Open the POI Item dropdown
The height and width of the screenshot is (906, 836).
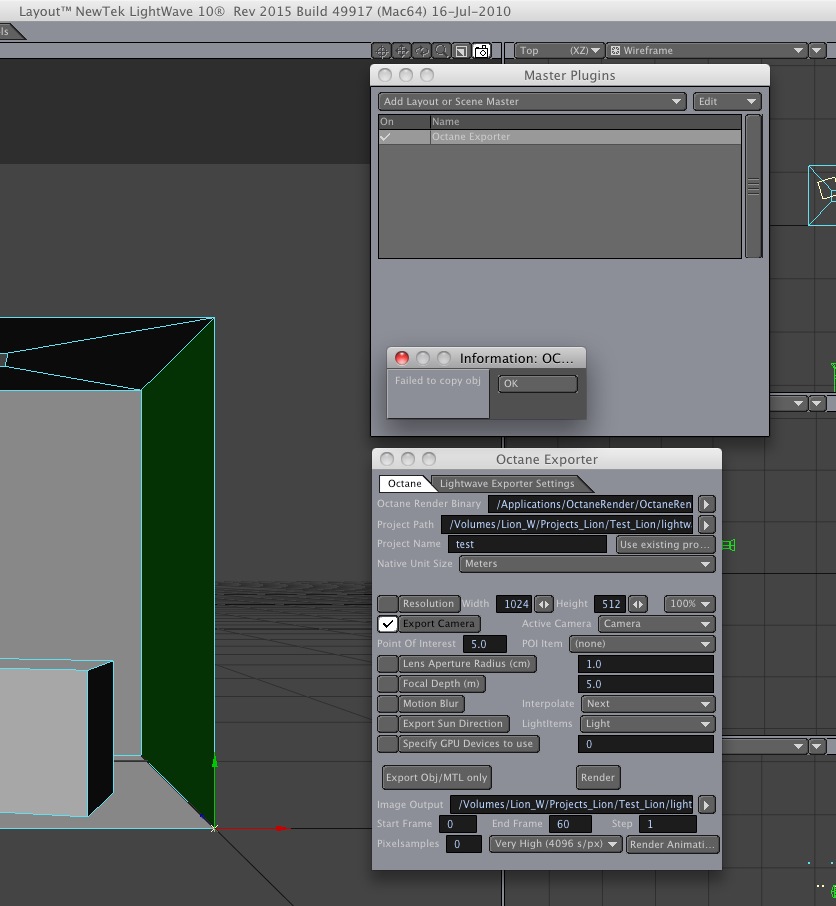(642, 644)
